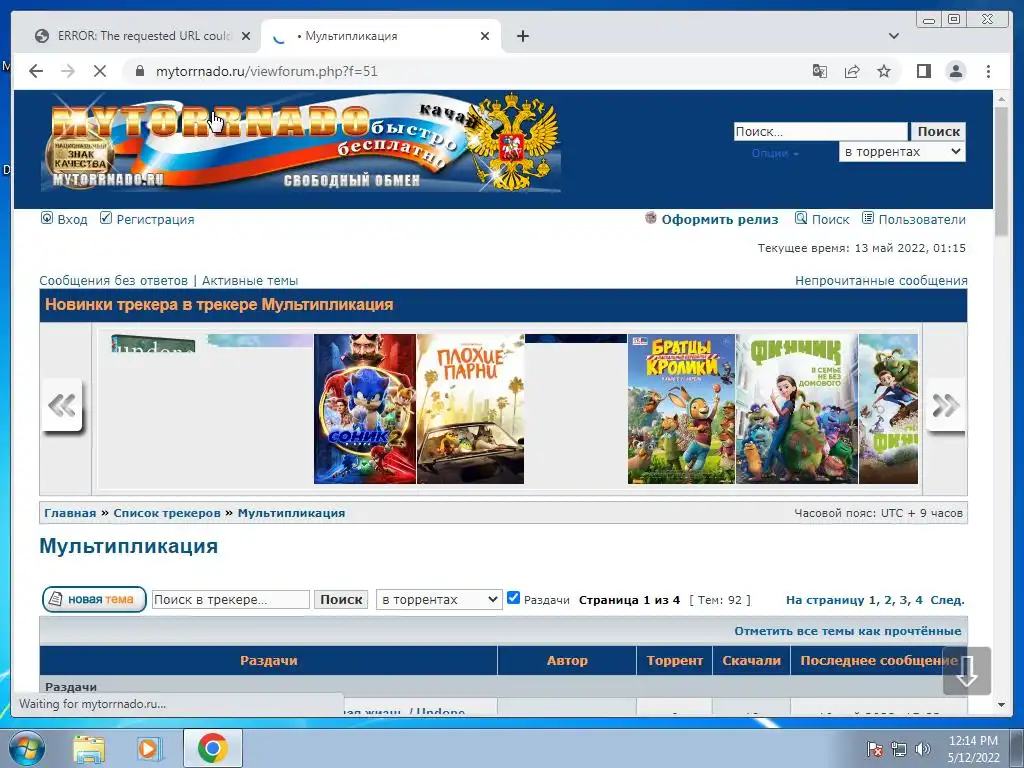Share this page via the share icon
1024x768 pixels.
pyautogui.click(x=852, y=71)
